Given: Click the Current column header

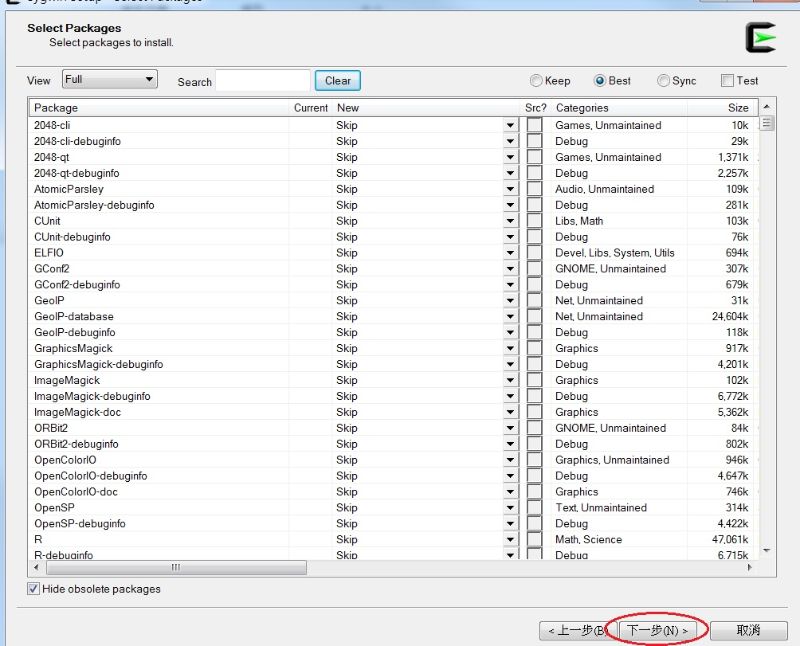Looking at the screenshot, I should point(310,108).
